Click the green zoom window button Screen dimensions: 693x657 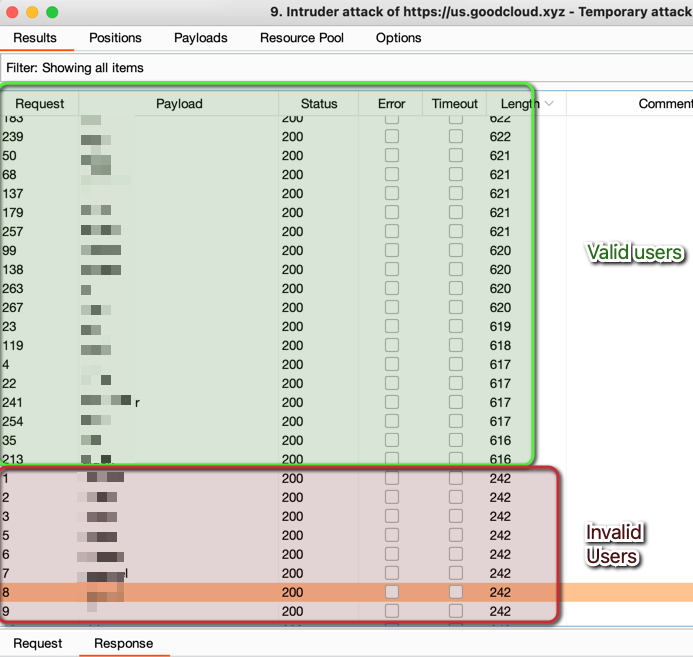tap(52, 12)
